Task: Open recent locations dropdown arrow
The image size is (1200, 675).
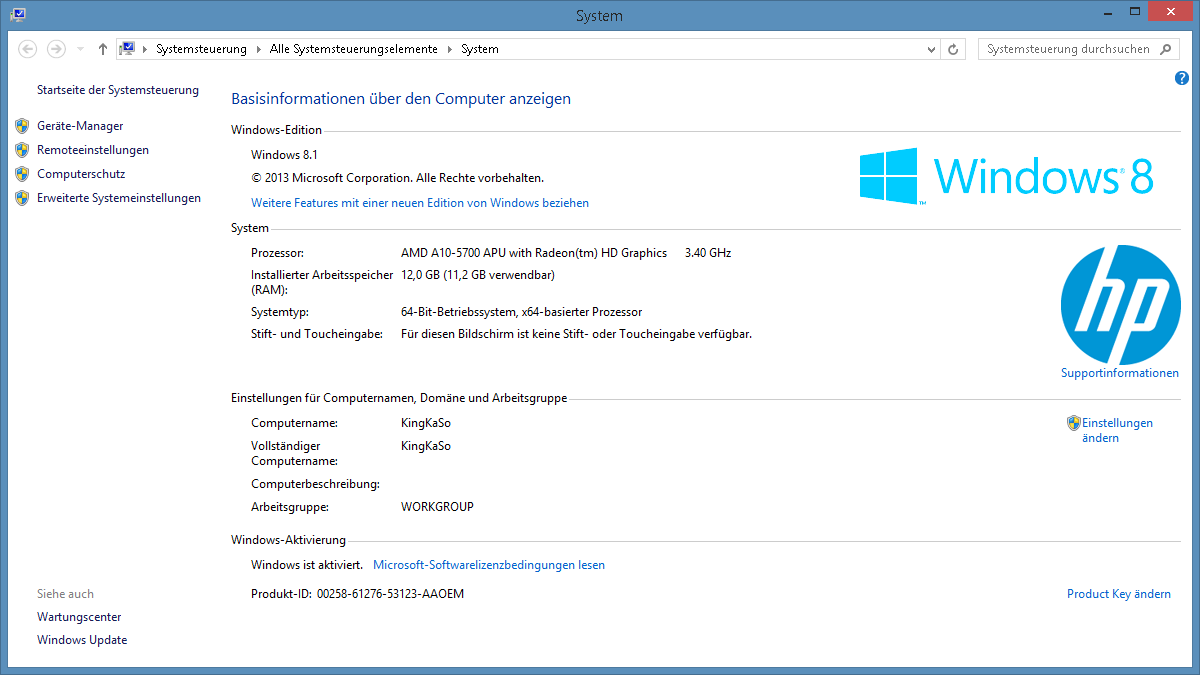Action: click(80, 49)
